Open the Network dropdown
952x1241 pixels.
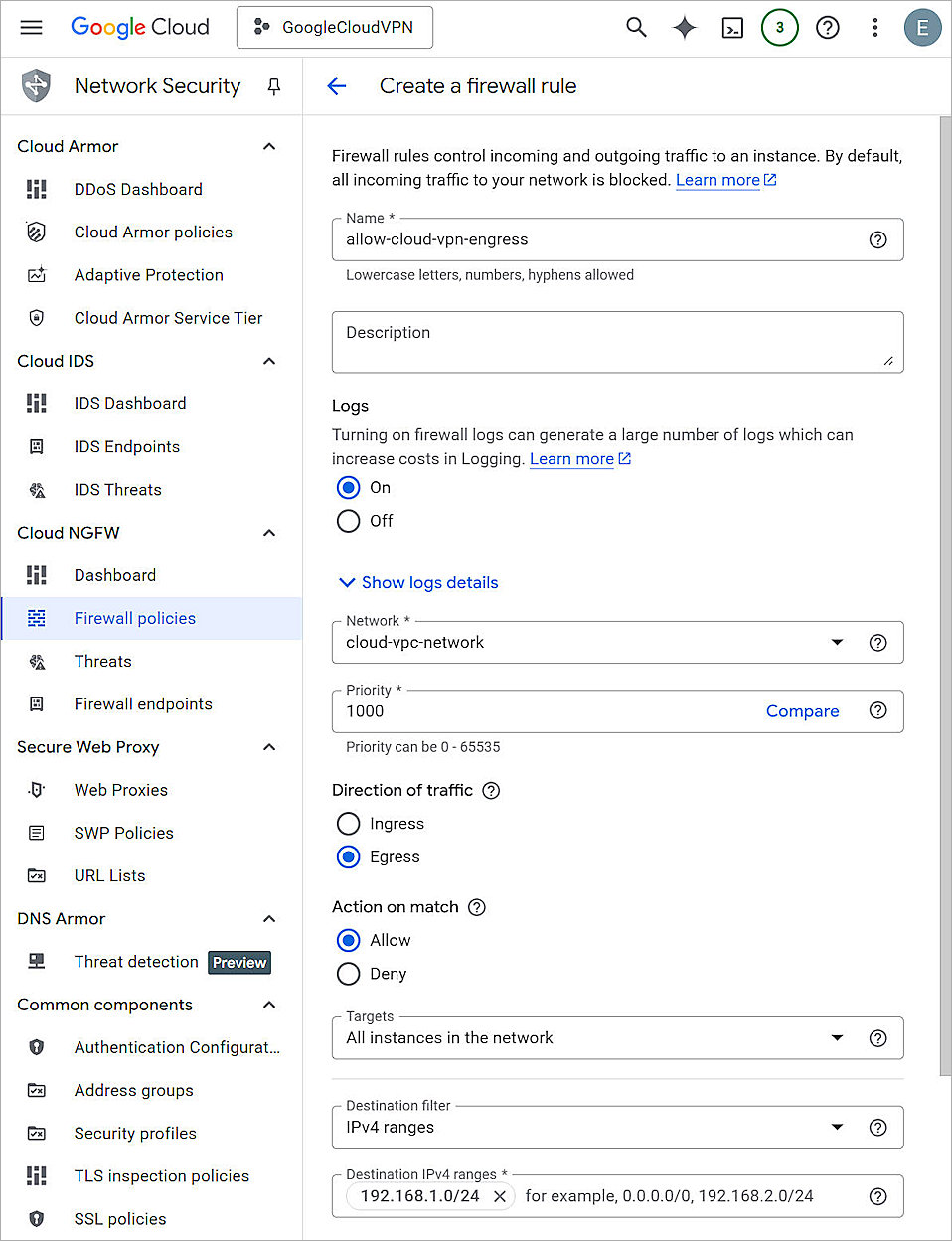click(x=838, y=642)
